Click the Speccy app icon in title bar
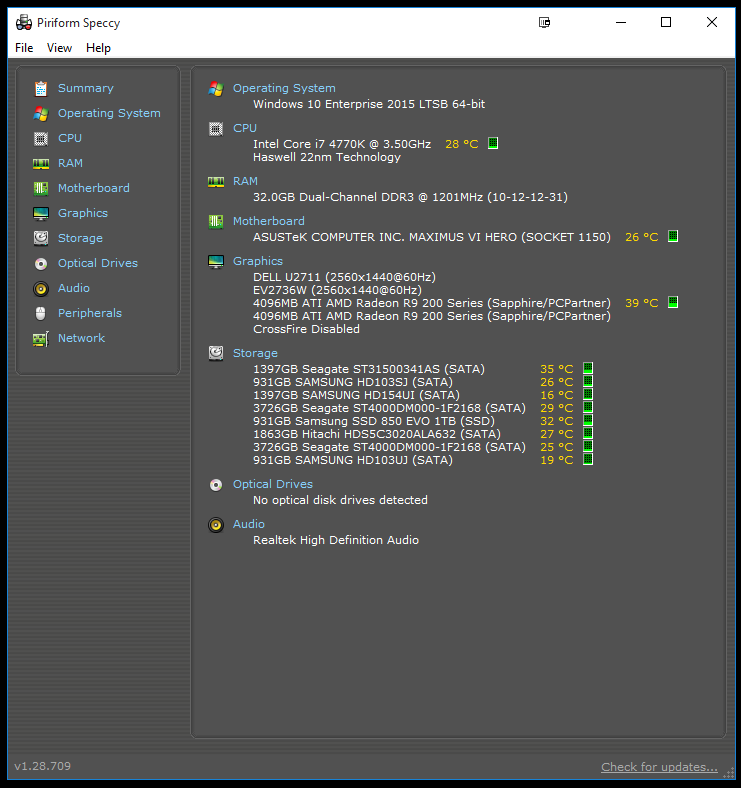741x788 pixels. tap(24, 23)
